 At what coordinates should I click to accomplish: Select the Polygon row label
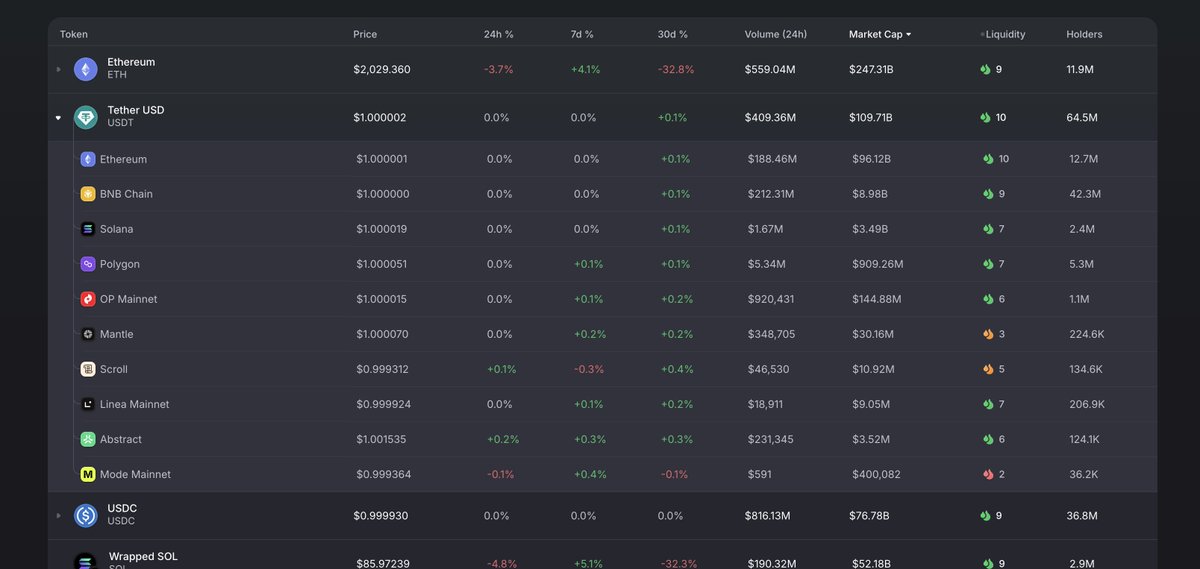[120, 264]
